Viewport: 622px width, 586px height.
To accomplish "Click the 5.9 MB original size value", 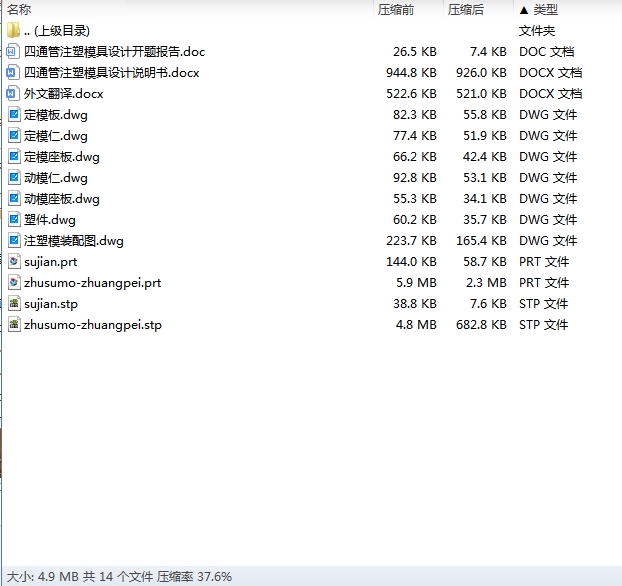I will point(416,283).
